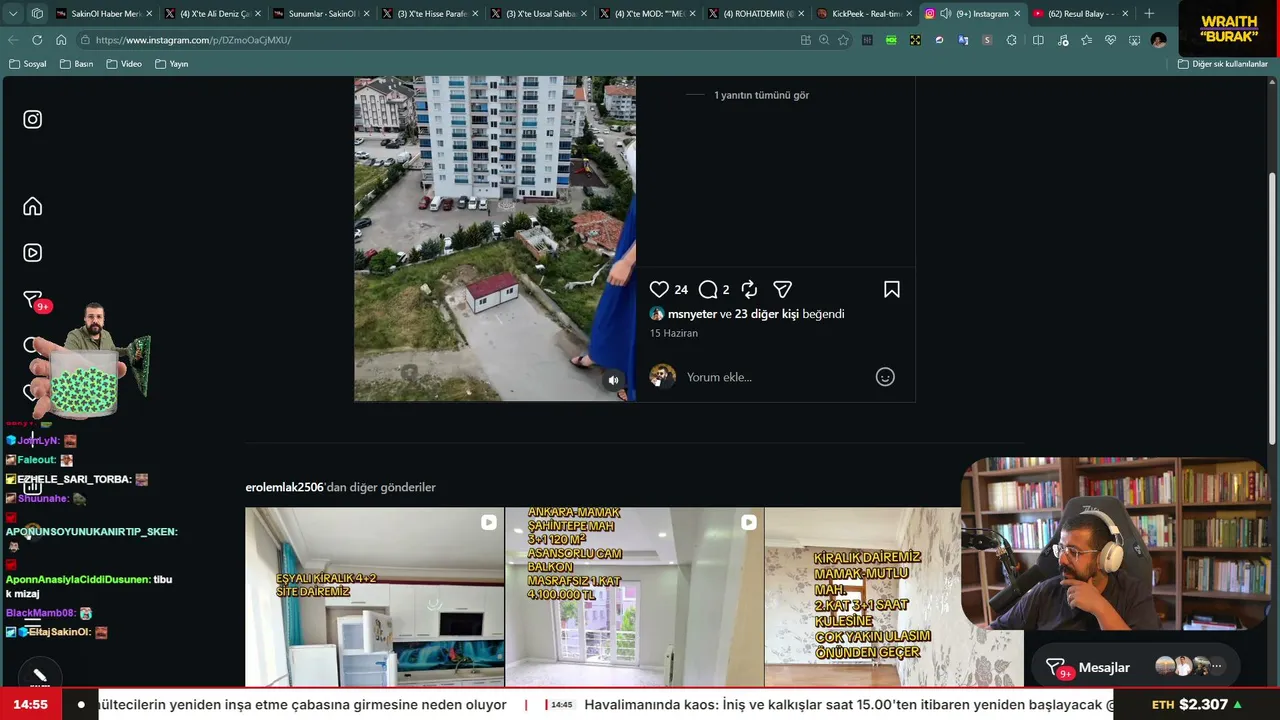
Task: Click chat username 'EZHELE_SARI_TORBA'
Action: pyautogui.click(x=74, y=479)
